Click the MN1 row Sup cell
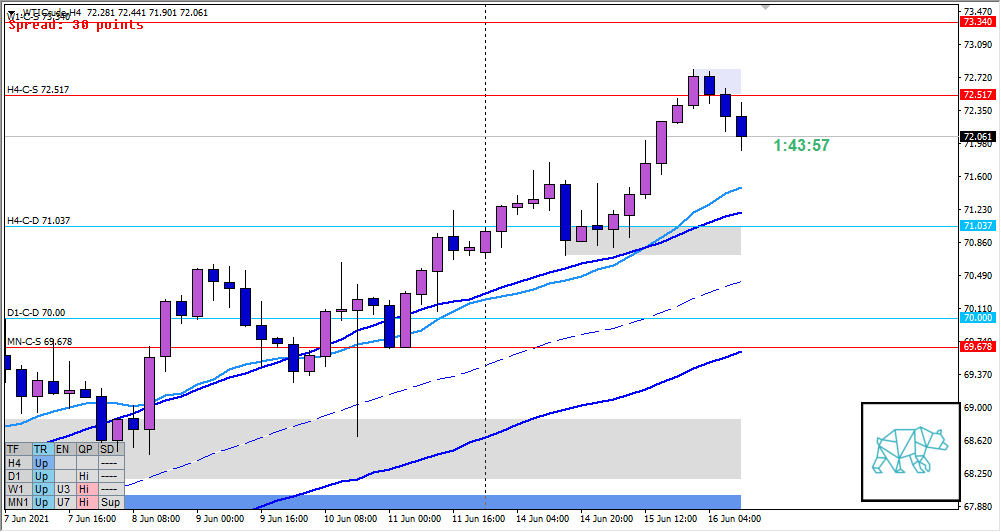Viewport: 1001px width, 532px height. (x=110, y=502)
